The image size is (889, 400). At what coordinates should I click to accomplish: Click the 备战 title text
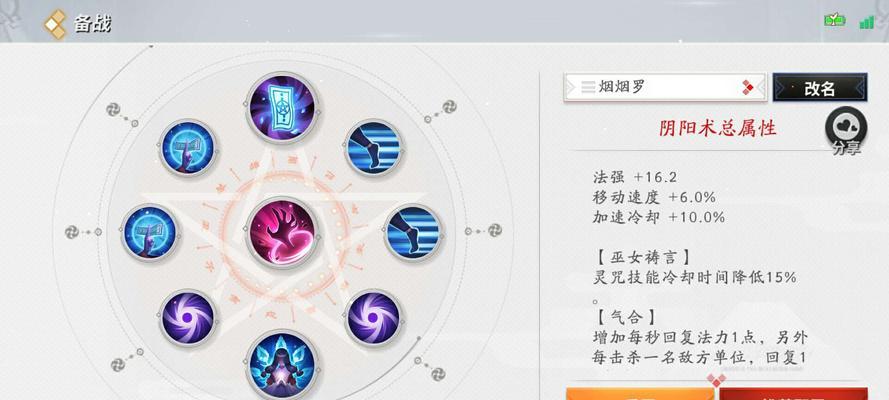[x=92, y=24]
